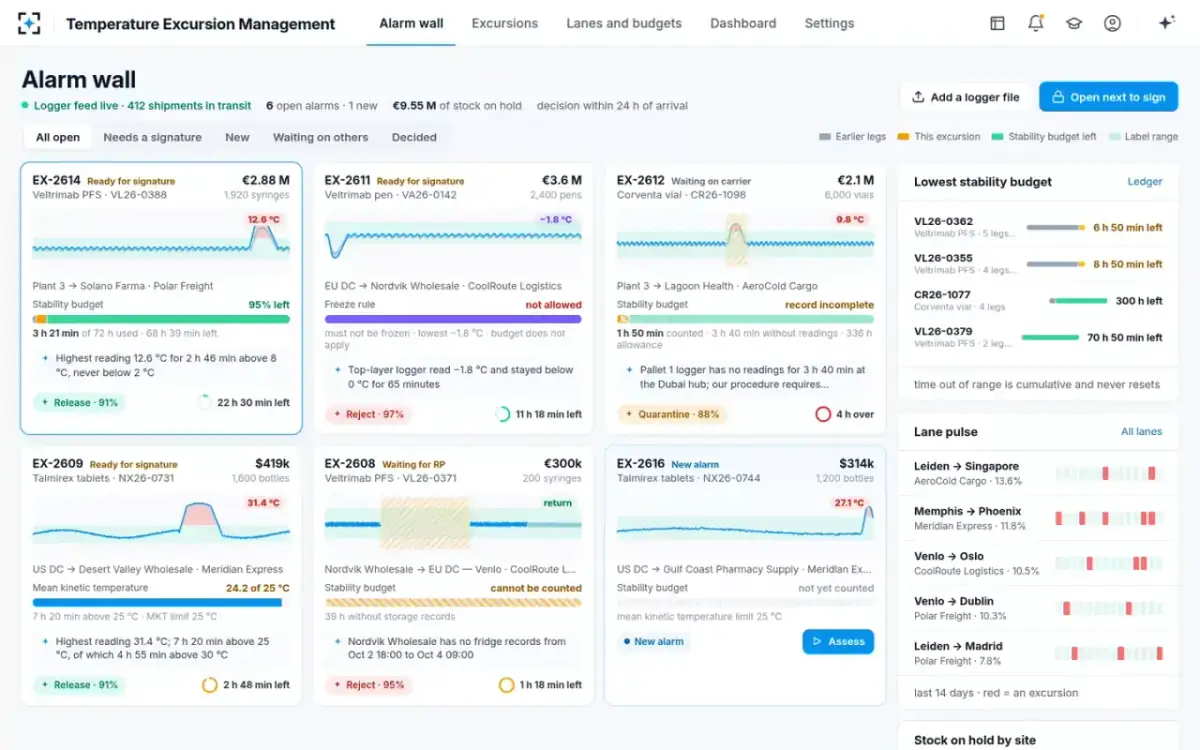1200x750 pixels.
Task: Open the layout panel icon in the header
Action: [997, 23]
